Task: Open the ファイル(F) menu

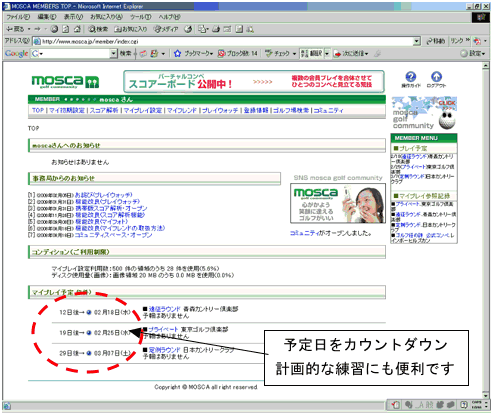Action: tap(18, 17)
